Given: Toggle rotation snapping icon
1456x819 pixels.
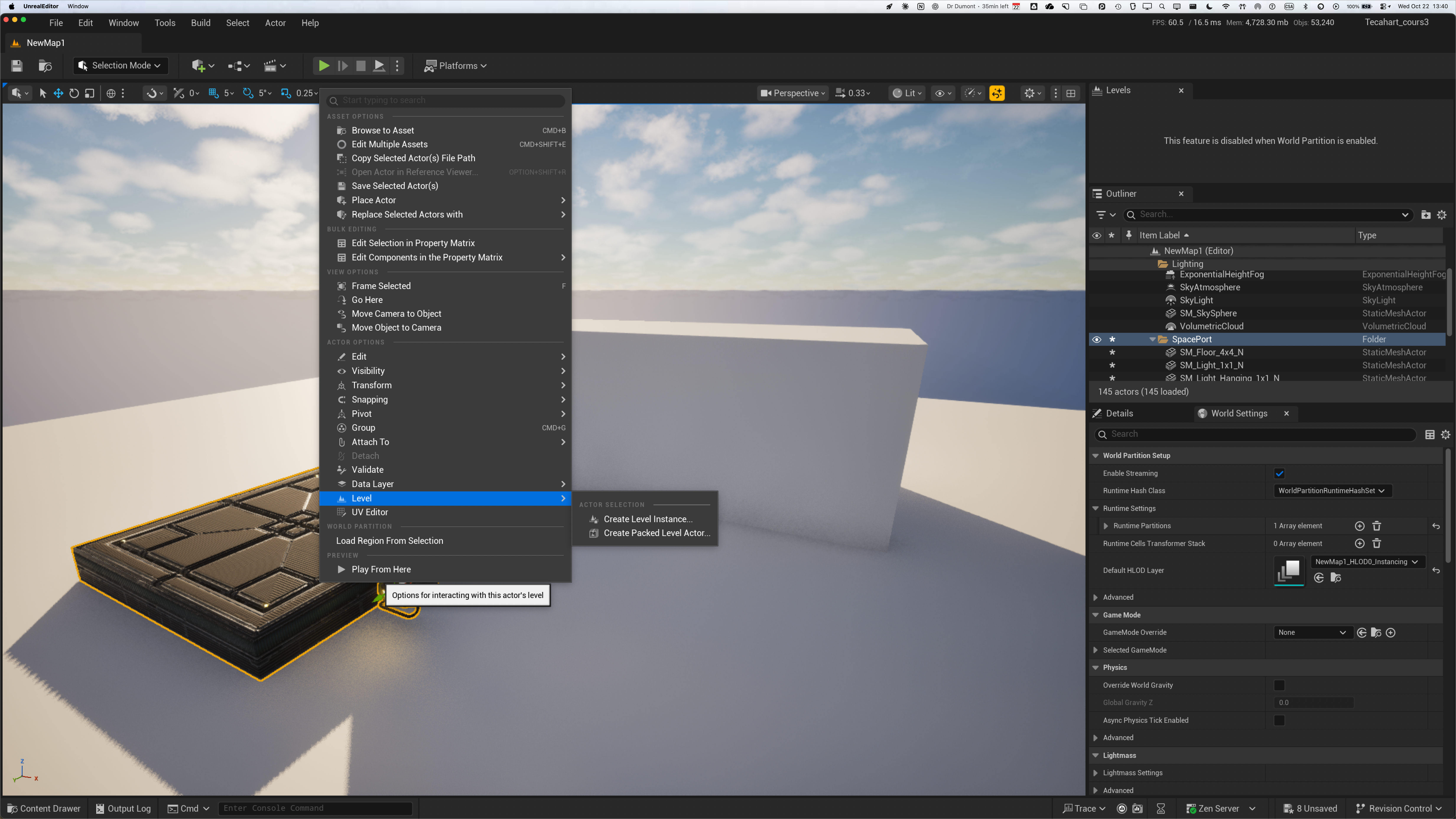Looking at the screenshot, I should [x=248, y=93].
